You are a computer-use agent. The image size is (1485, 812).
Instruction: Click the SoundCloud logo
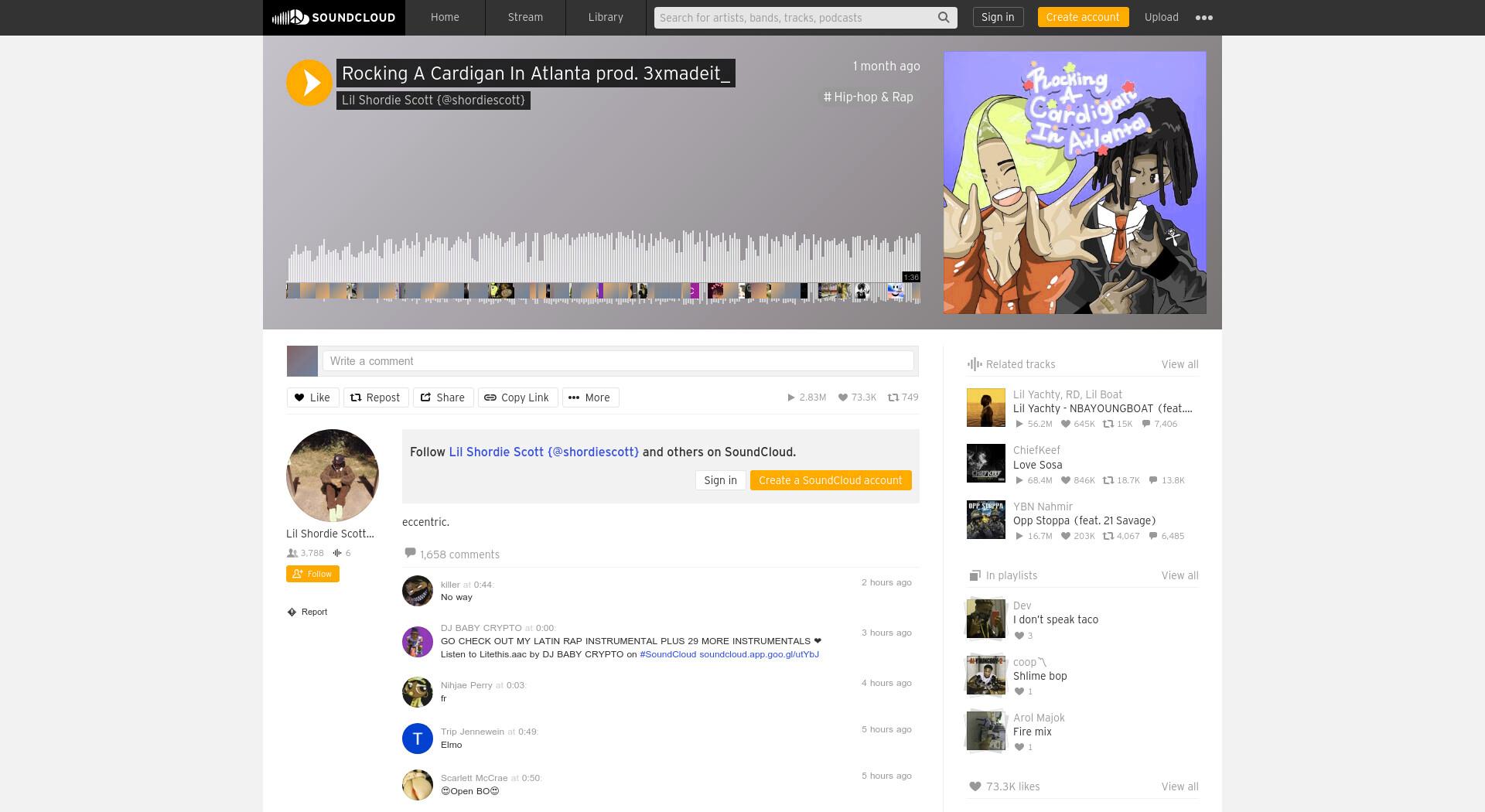[x=333, y=17]
